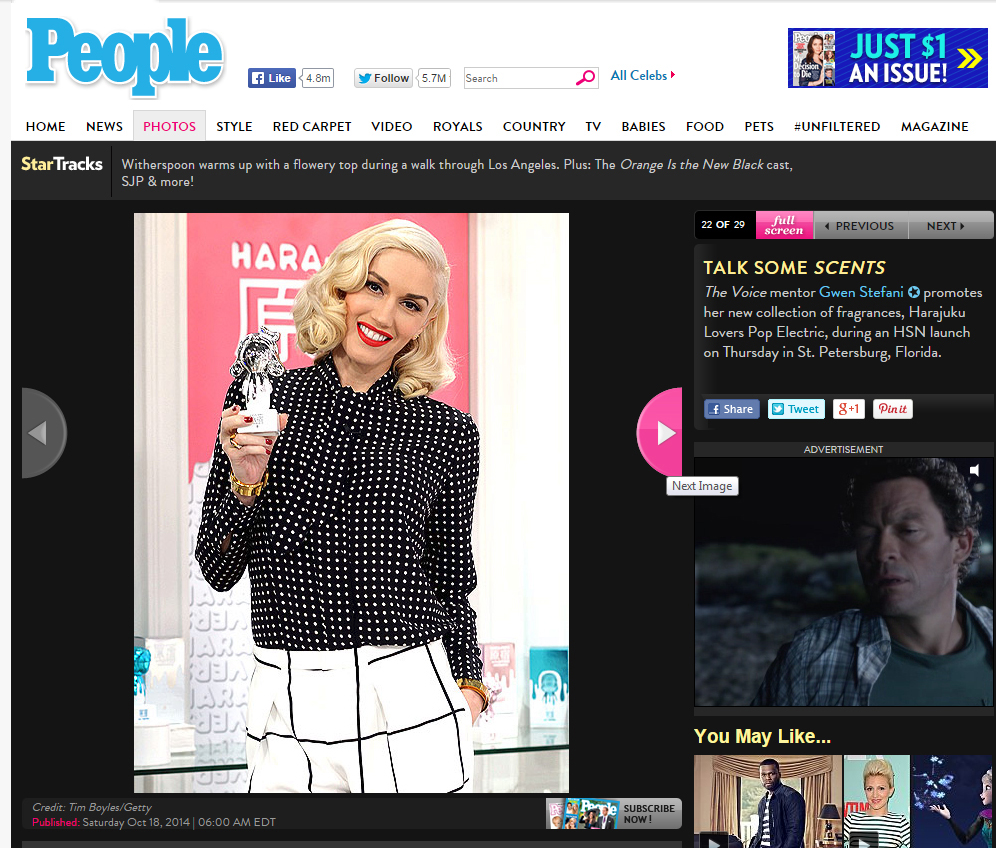Click the StarTracks heading

point(62,164)
